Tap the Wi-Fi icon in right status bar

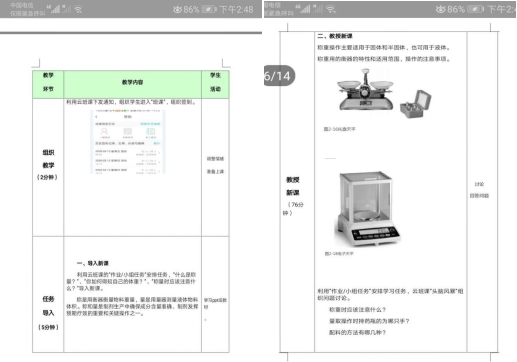(330, 9)
